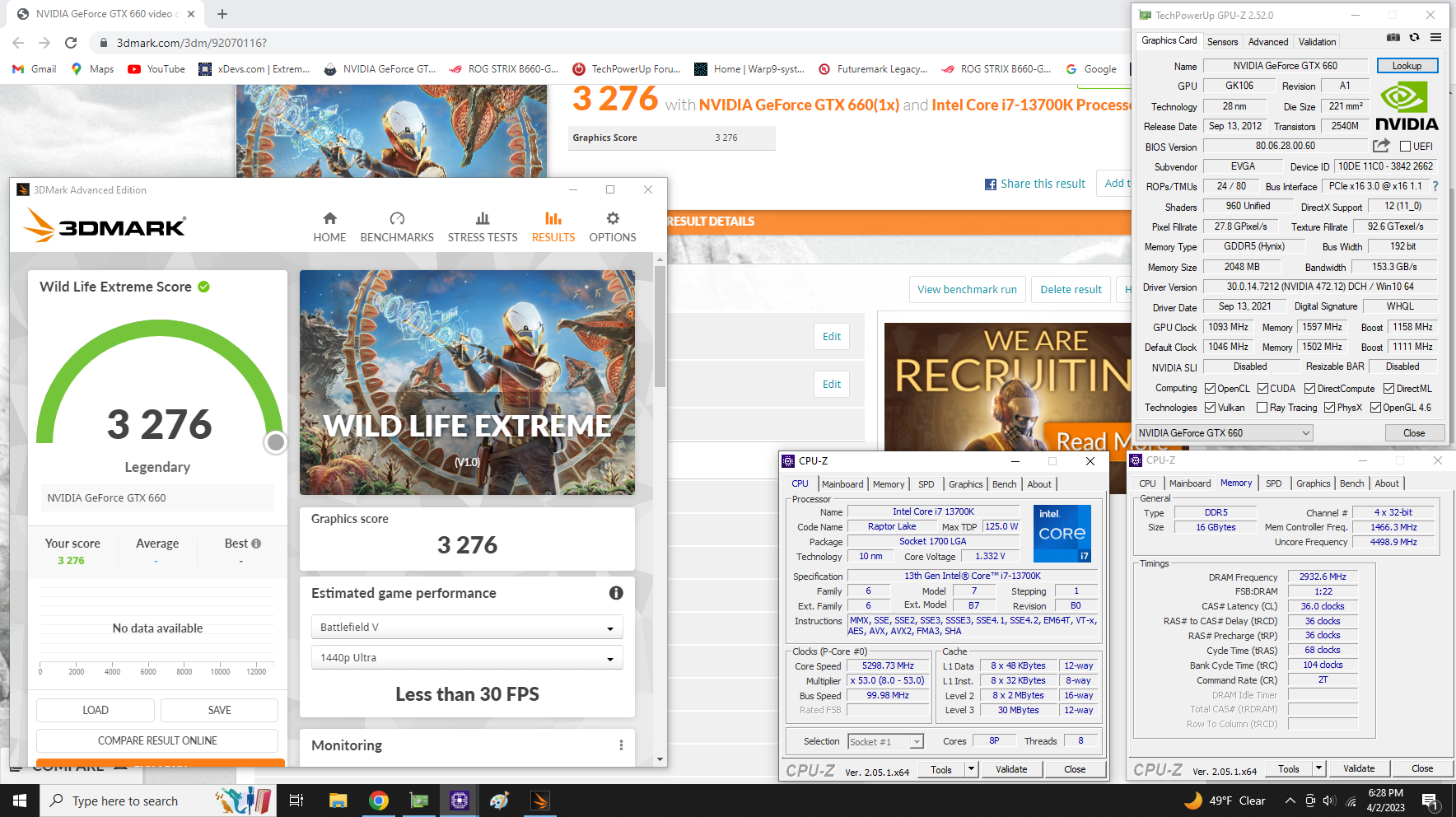1456x817 pixels.
Task: Take GPU-Z screenshot with camera icon
Action: (1393, 38)
